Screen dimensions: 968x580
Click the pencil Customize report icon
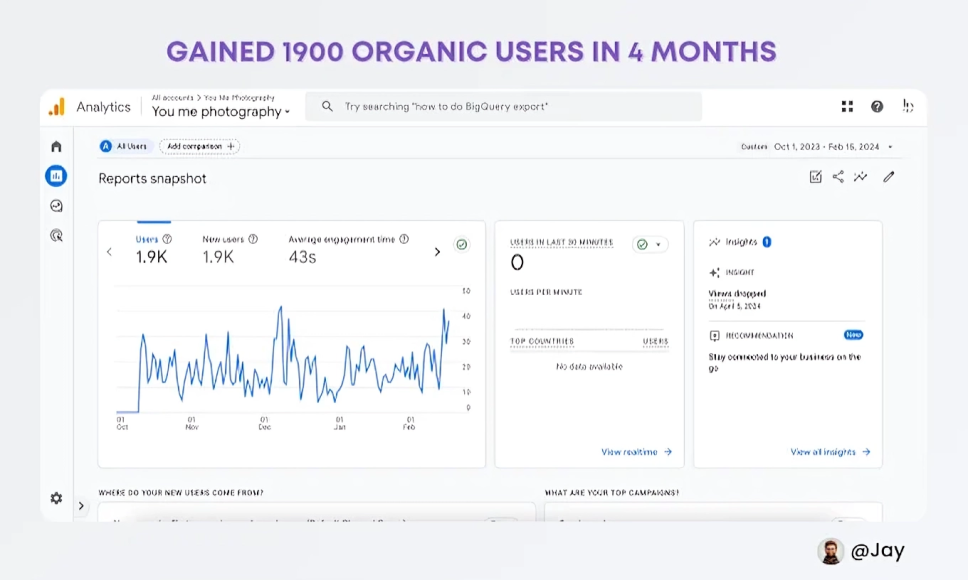[888, 177]
